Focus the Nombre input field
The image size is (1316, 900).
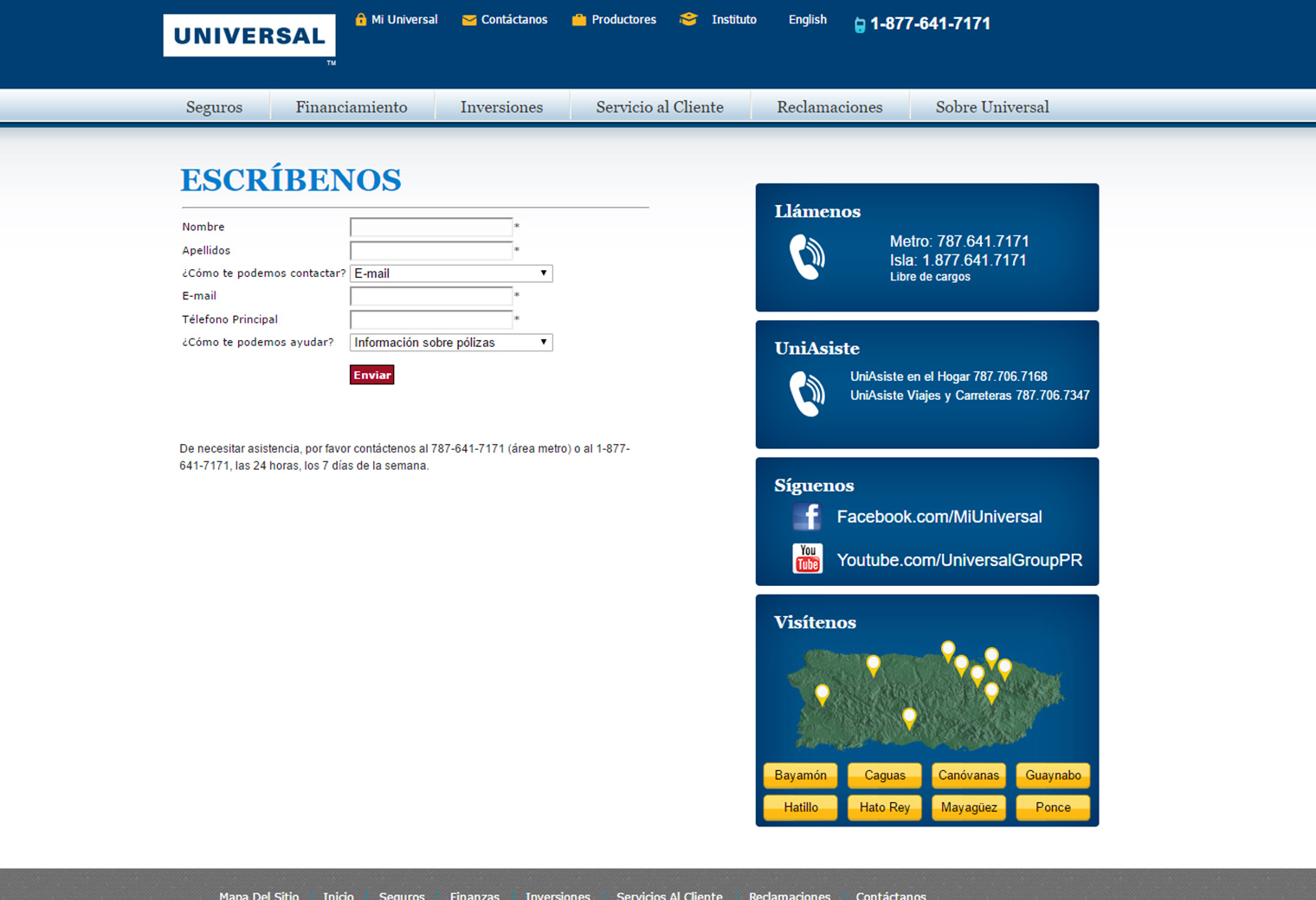click(x=431, y=227)
